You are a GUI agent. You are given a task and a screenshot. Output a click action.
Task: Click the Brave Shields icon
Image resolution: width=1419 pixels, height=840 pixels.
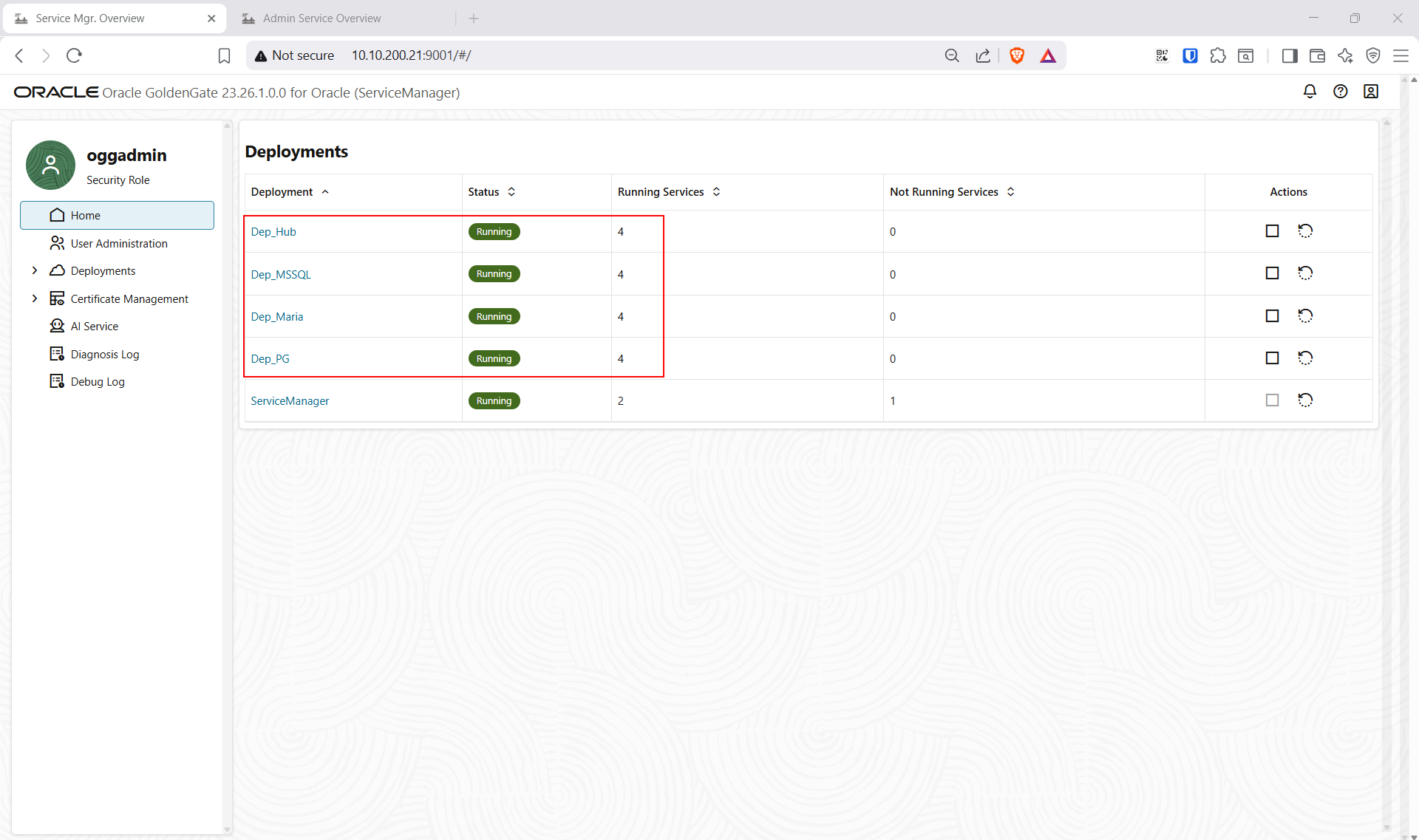1017,55
